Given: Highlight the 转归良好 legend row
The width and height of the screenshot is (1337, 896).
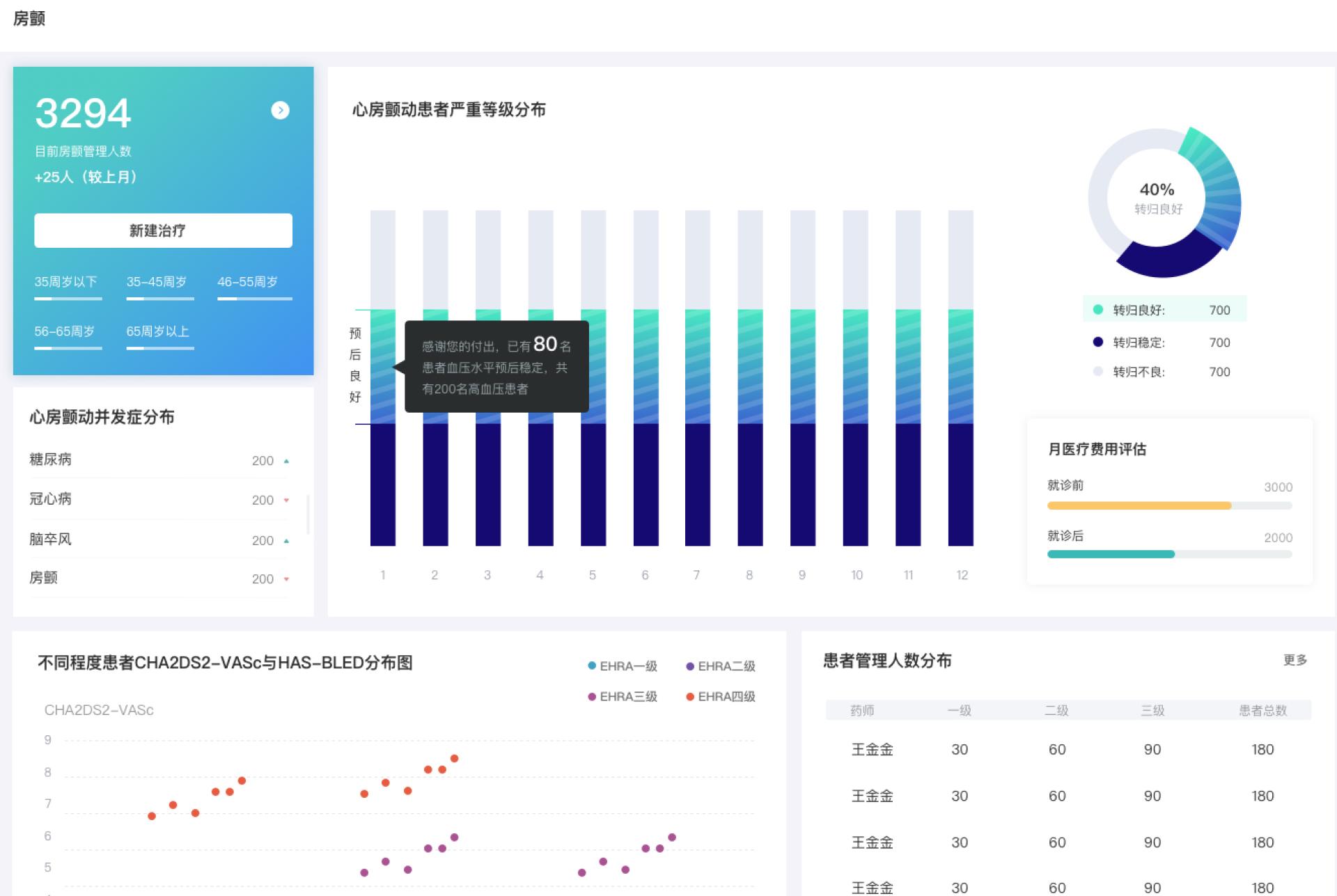Looking at the screenshot, I should click(1164, 310).
